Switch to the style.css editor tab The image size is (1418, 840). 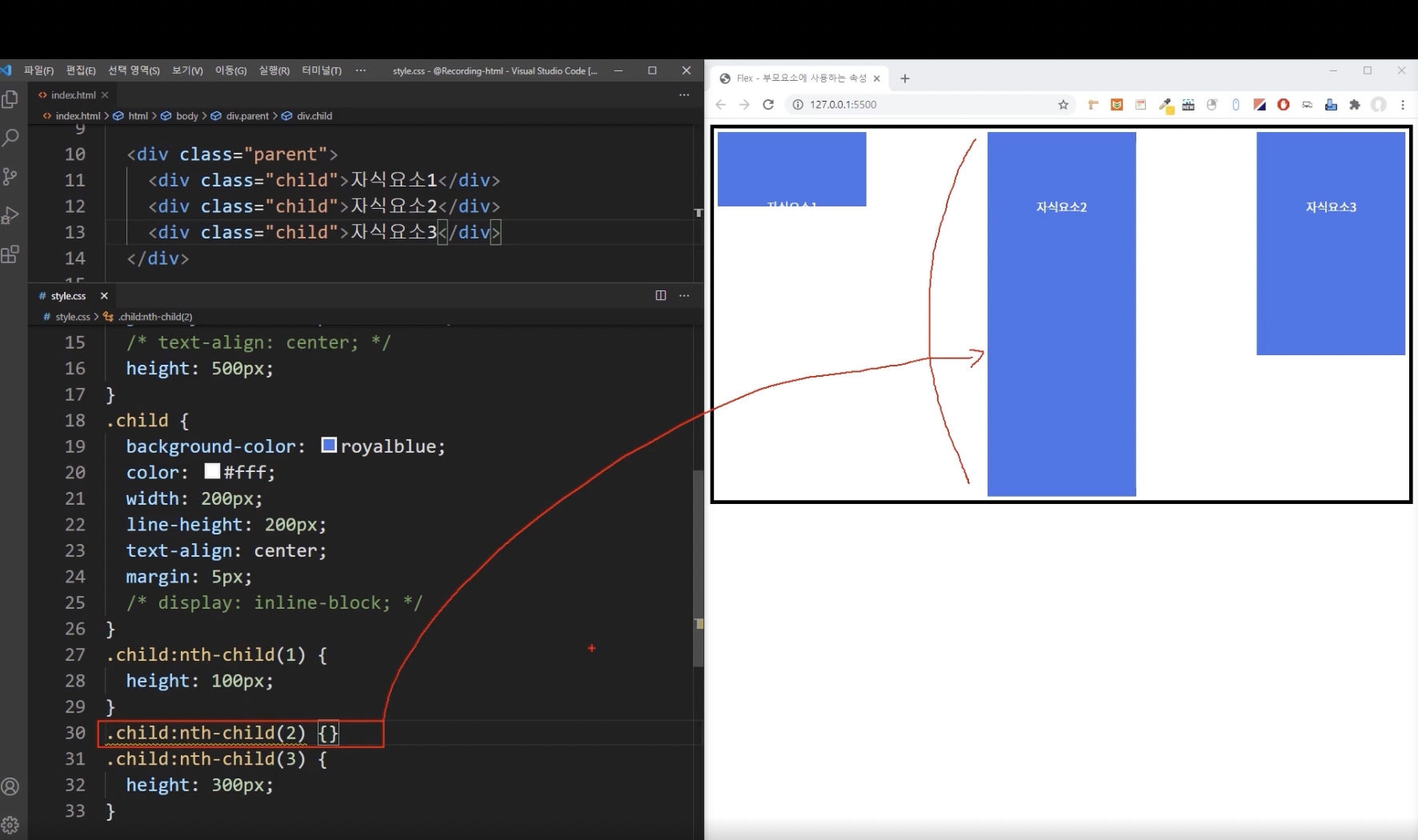pos(68,295)
